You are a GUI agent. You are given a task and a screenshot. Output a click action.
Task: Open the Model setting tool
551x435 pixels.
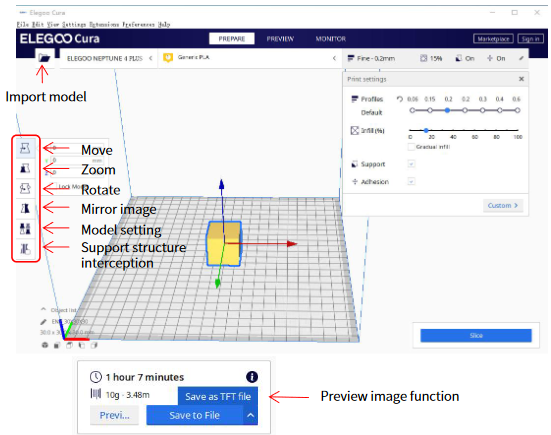pyautogui.click(x=25, y=229)
